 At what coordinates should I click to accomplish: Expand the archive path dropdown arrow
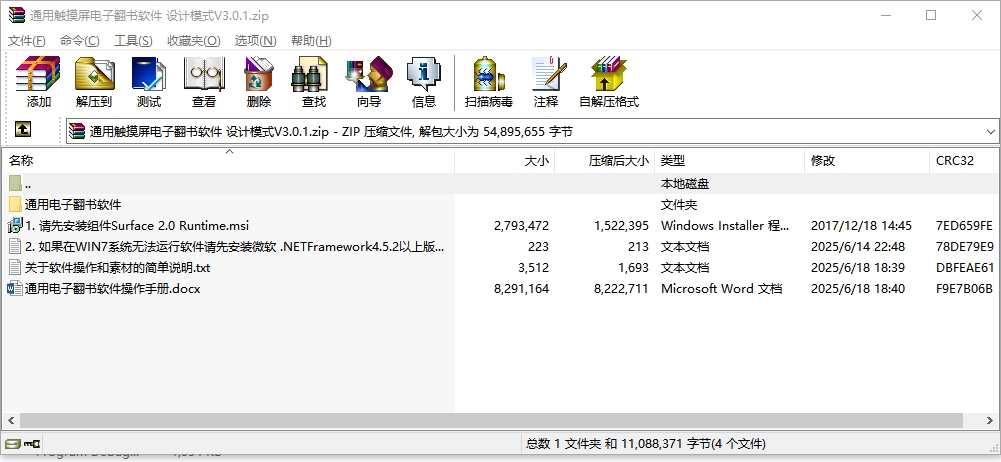990,132
